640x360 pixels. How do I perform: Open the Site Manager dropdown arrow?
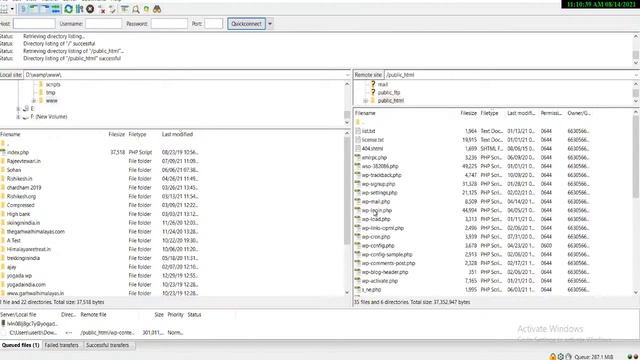[12, 9]
